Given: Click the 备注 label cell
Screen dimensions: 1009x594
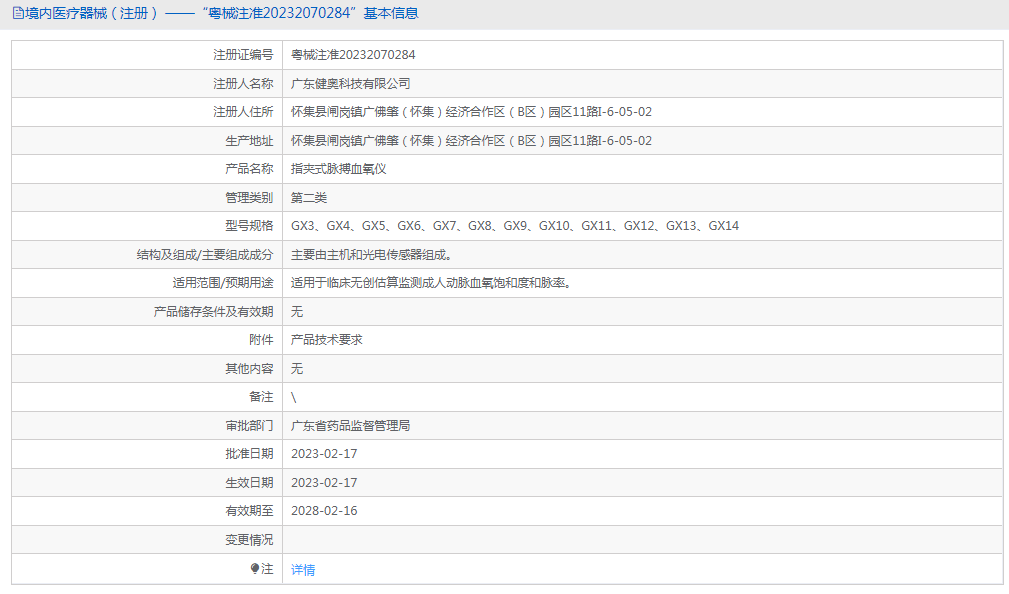Looking at the screenshot, I should (x=147, y=397).
